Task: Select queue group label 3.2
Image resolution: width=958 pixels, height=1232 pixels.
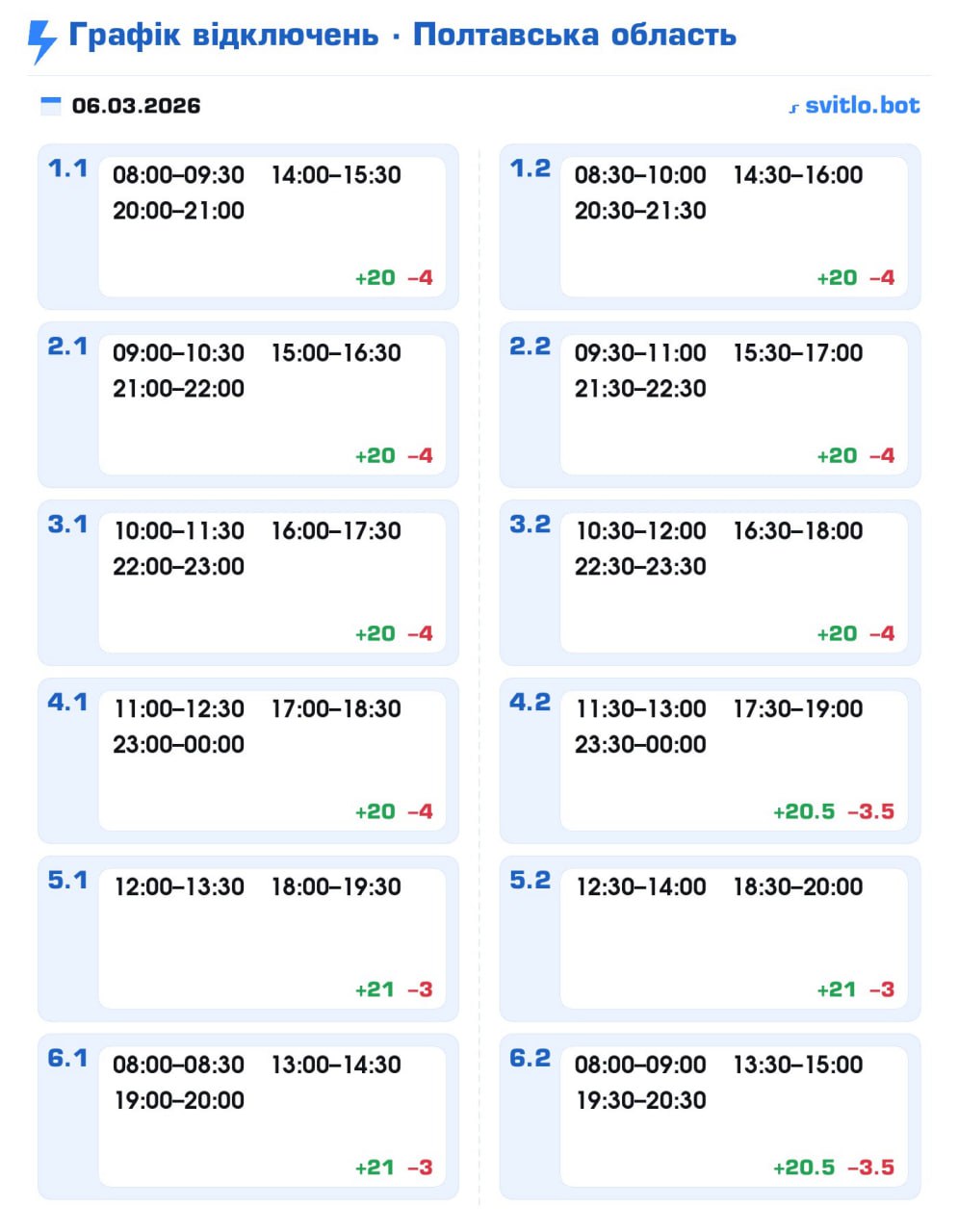Action: [530, 525]
